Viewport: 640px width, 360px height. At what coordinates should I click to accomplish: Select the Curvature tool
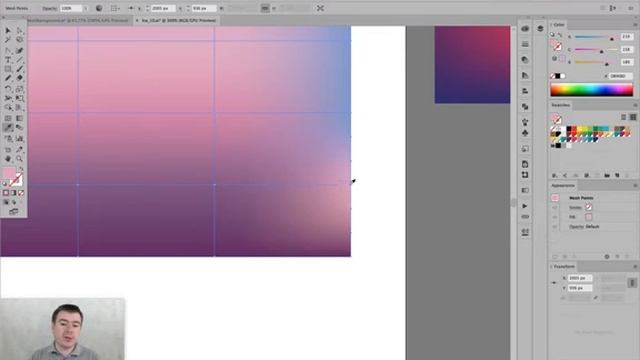(x=19, y=51)
